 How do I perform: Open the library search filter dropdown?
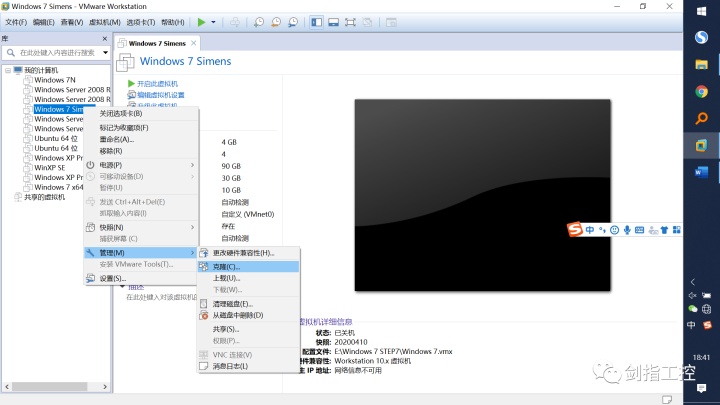click(106, 53)
